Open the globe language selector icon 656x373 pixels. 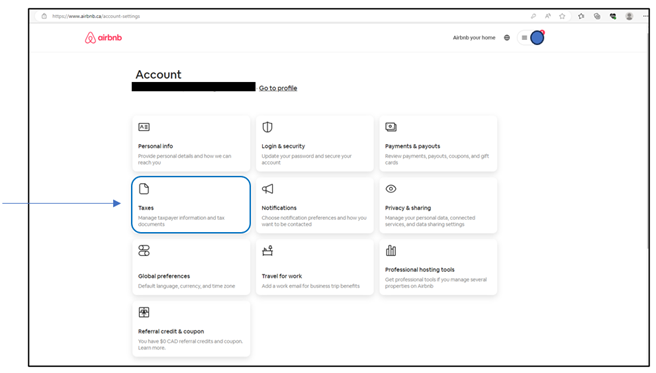pos(507,38)
